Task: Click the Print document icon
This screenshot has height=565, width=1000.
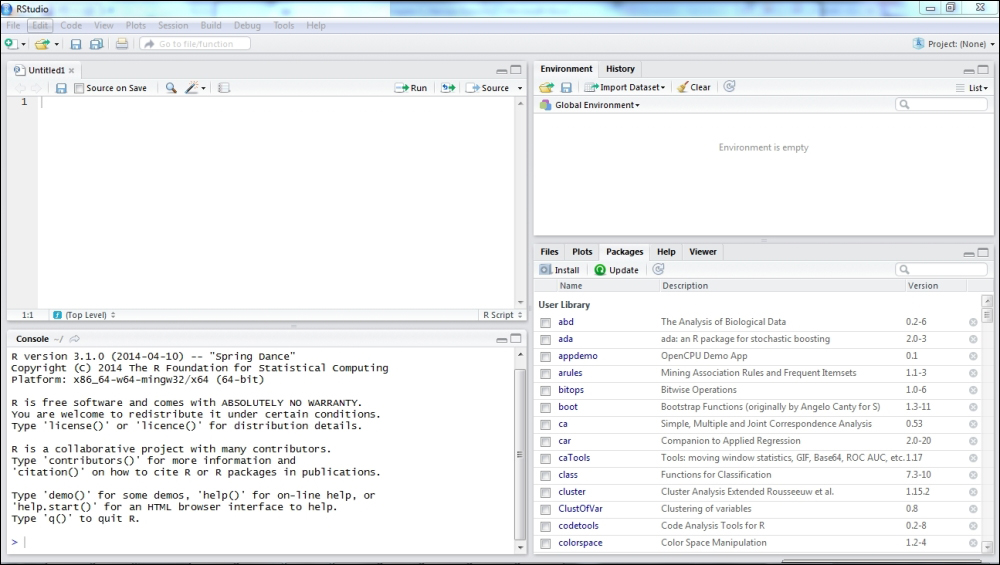Action: coord(122,44)
